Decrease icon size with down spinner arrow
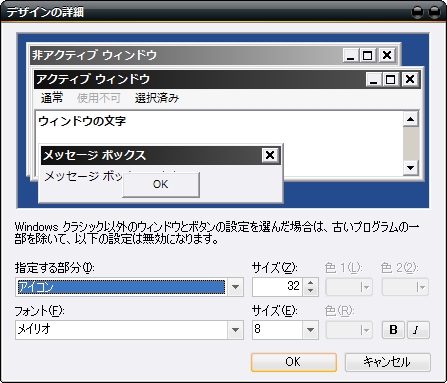 pyautogui.click(x=310, y=291)
